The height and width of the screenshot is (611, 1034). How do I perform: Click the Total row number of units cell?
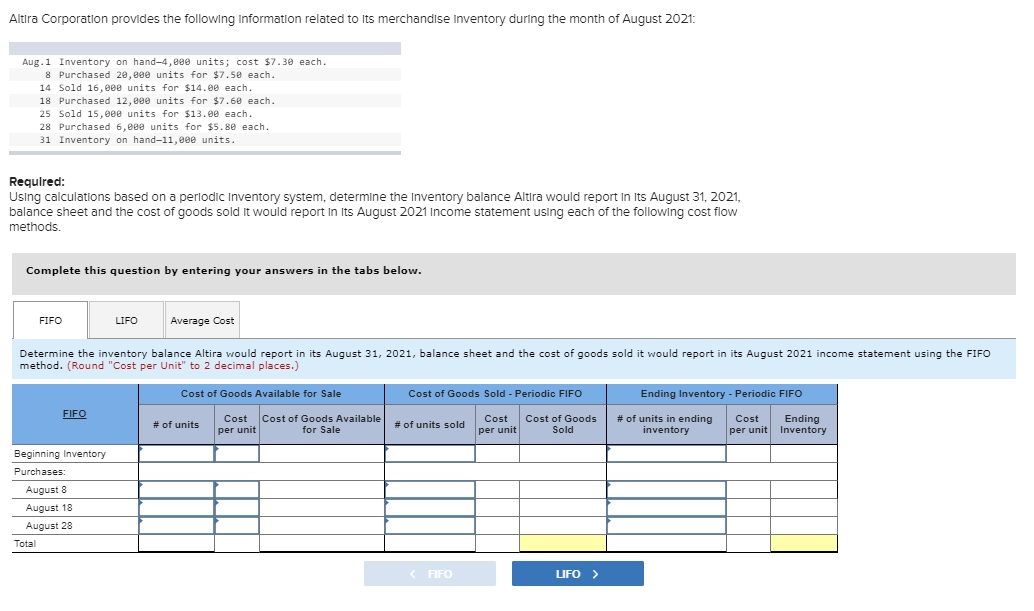tap(176, 543)
